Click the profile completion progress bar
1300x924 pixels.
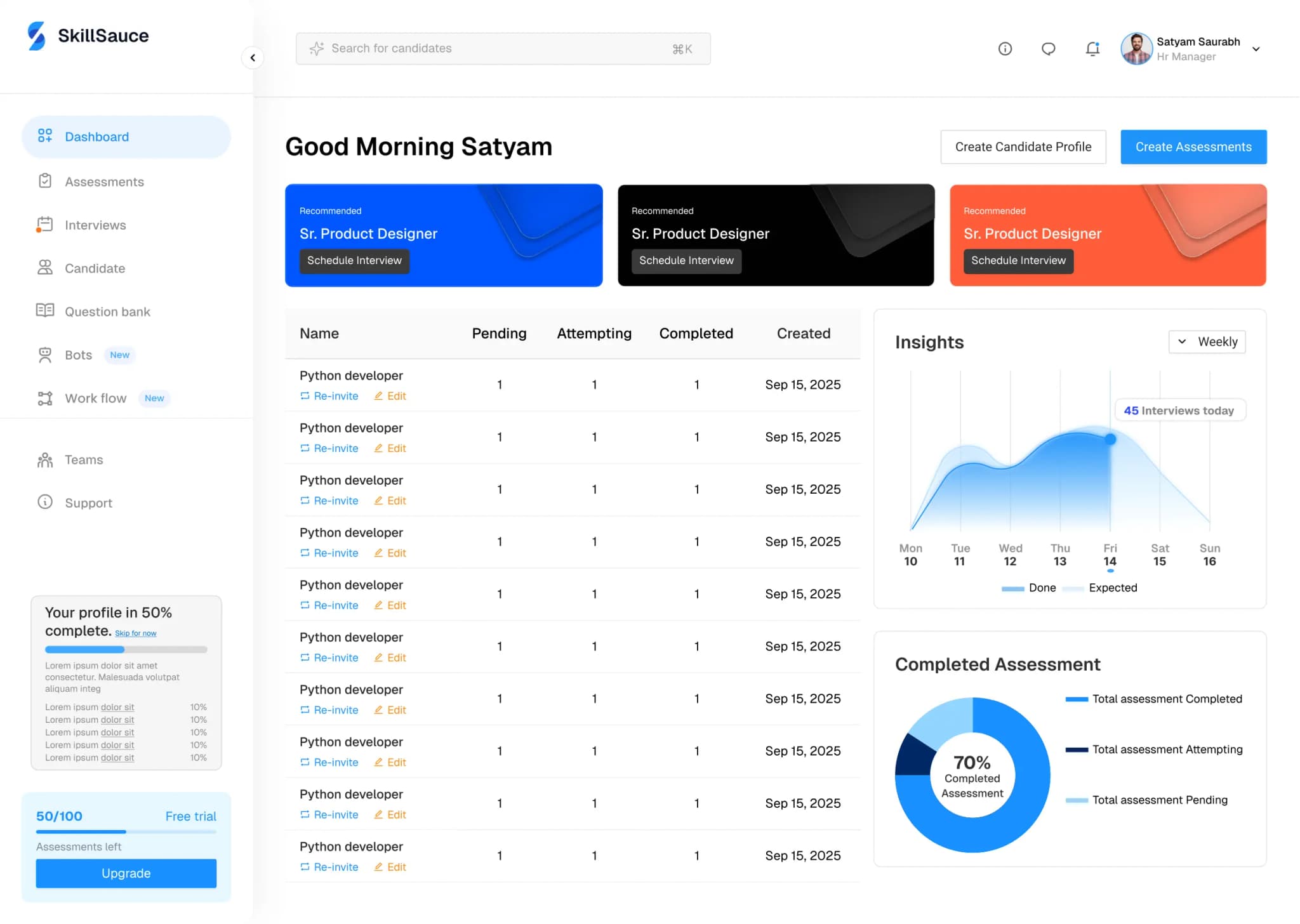click(x=126, y=649)
